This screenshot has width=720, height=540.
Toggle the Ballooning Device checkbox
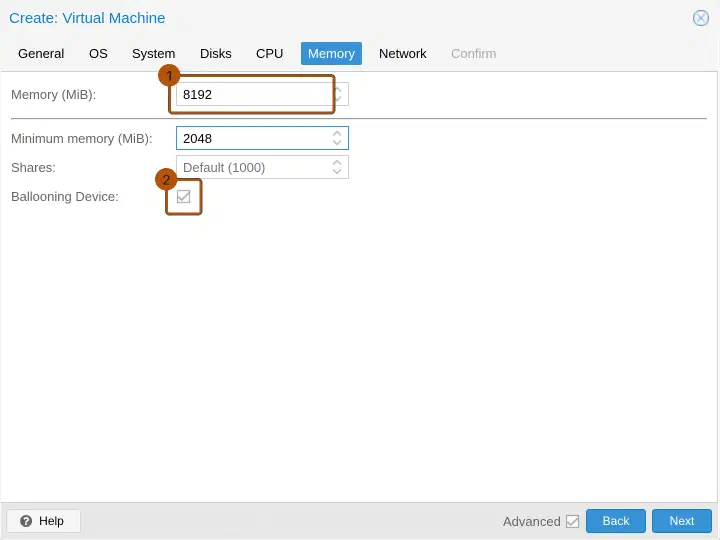(x=183, y=197)
